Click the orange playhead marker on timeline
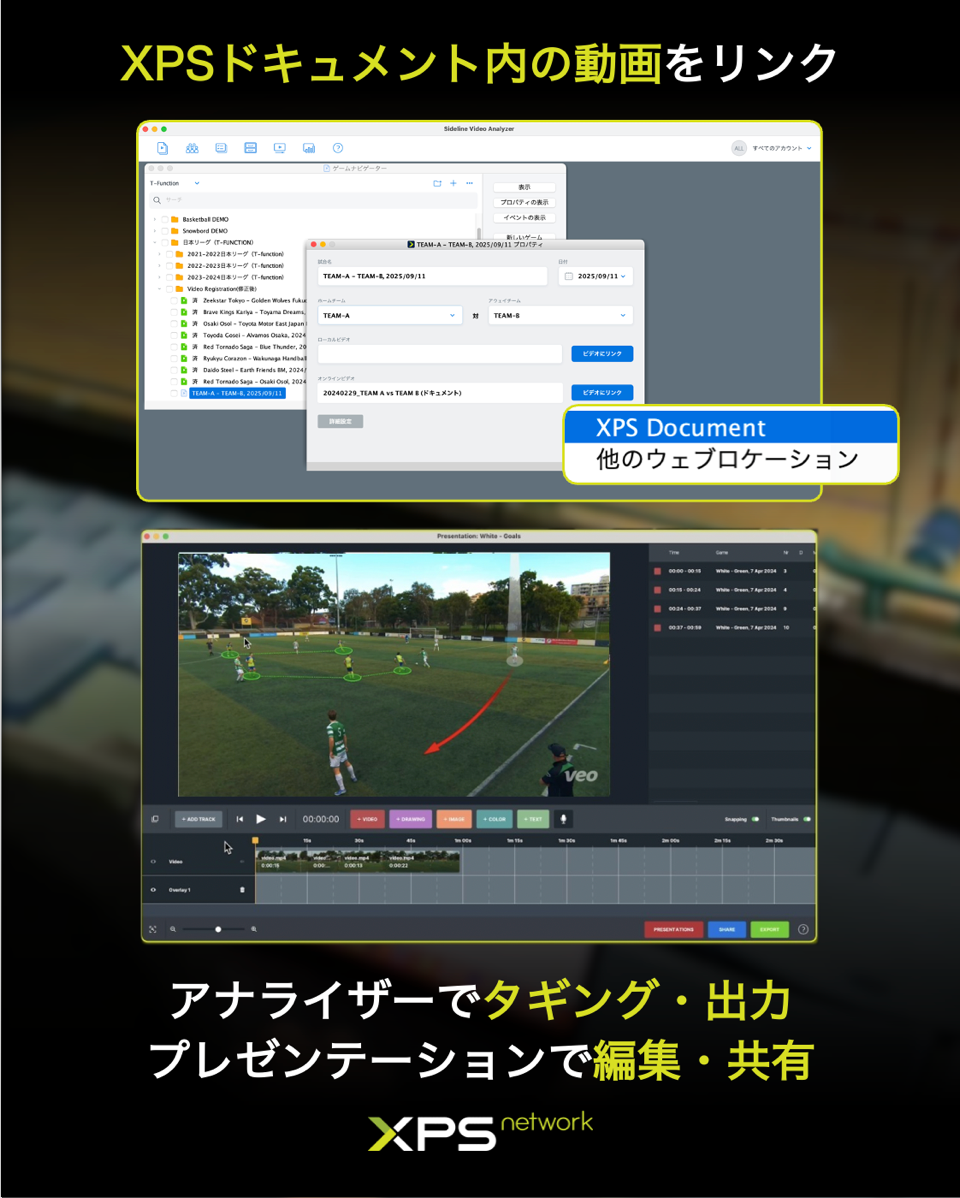 255,840
